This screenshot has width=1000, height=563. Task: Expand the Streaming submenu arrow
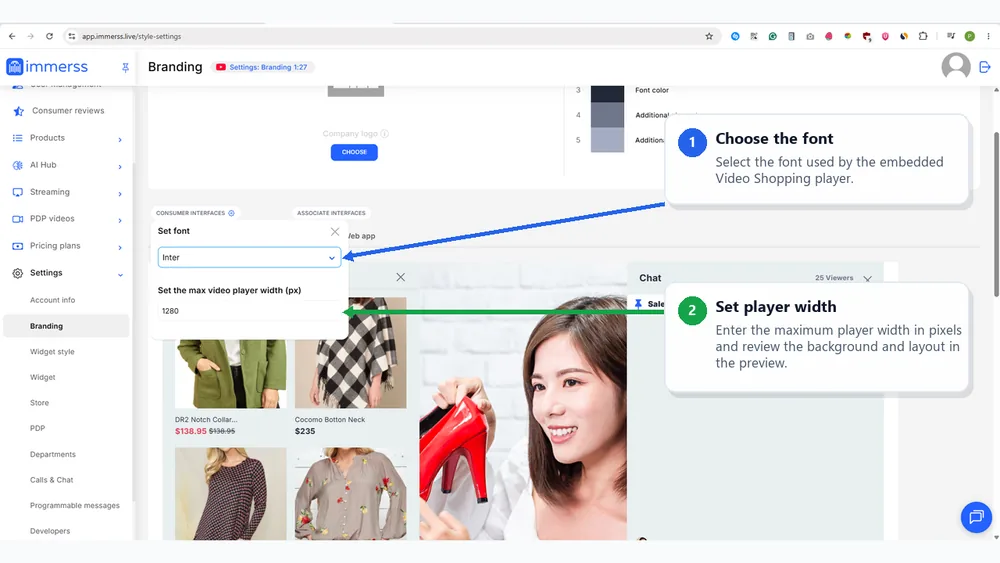pyautogui.click(x=120, y=194)
